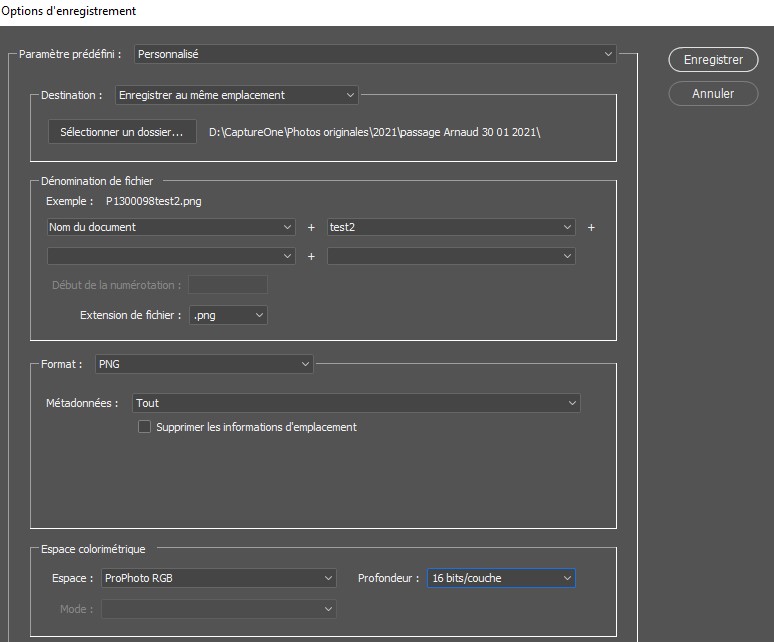The image size is (774, 642).
Task: Open the empty naming dropdown below test2
Action: [451, 256]
